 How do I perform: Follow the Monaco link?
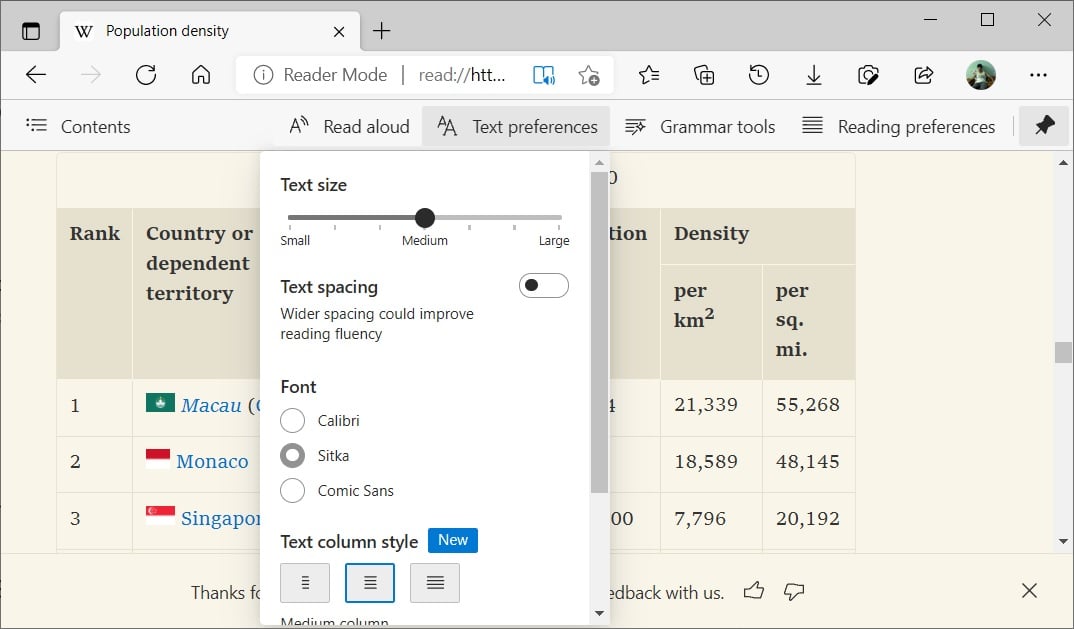pos(213,461)
